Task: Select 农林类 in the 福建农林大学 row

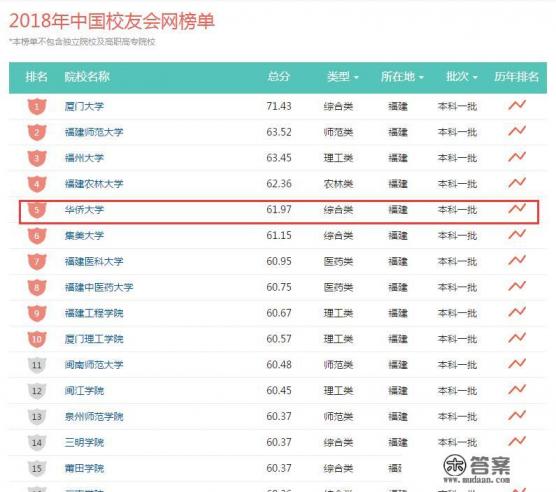Action: 338,184
